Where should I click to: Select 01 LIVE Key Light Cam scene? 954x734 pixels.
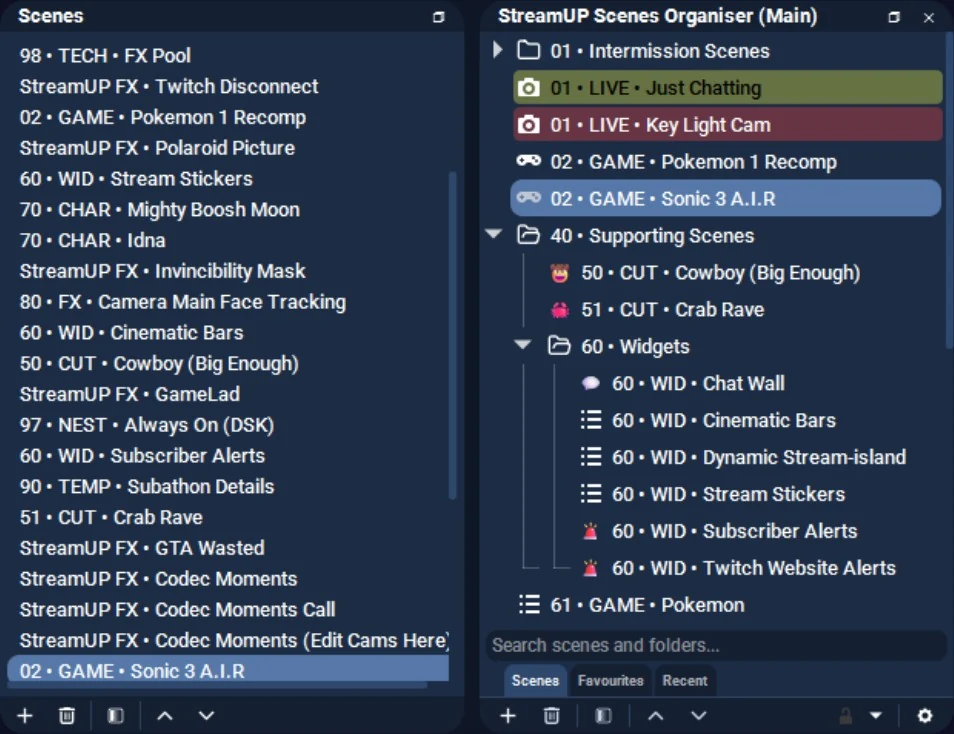tap(728, 125)
